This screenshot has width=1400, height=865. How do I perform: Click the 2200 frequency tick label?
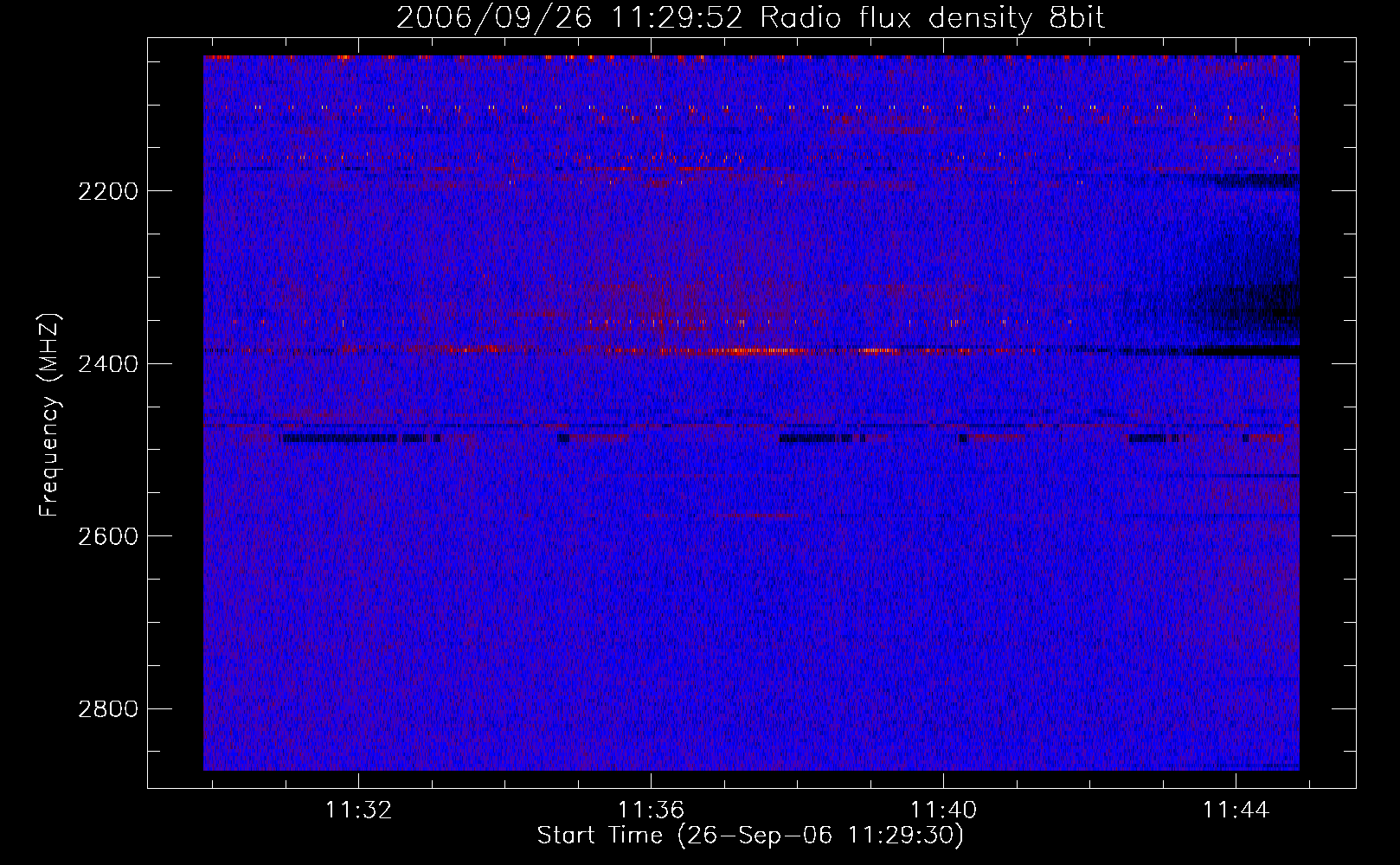tap(108, 191)
